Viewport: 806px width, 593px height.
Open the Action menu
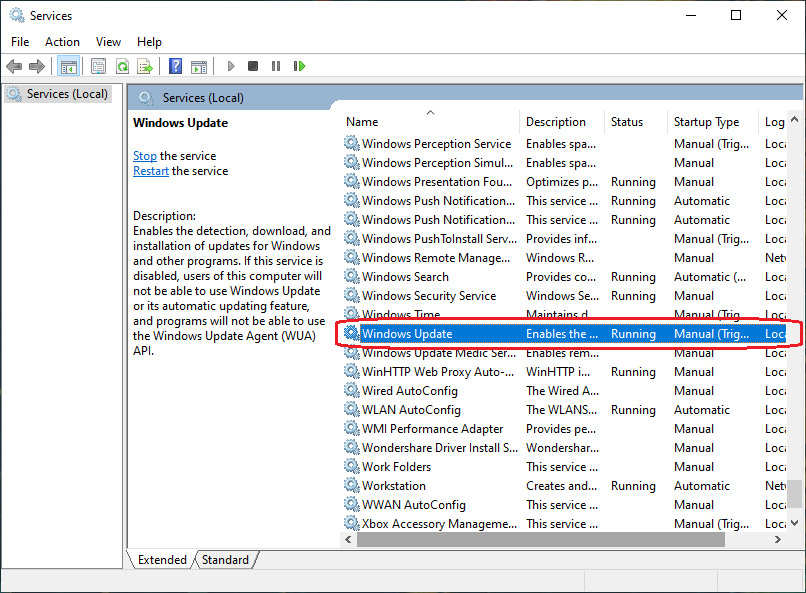click(62, 41)
